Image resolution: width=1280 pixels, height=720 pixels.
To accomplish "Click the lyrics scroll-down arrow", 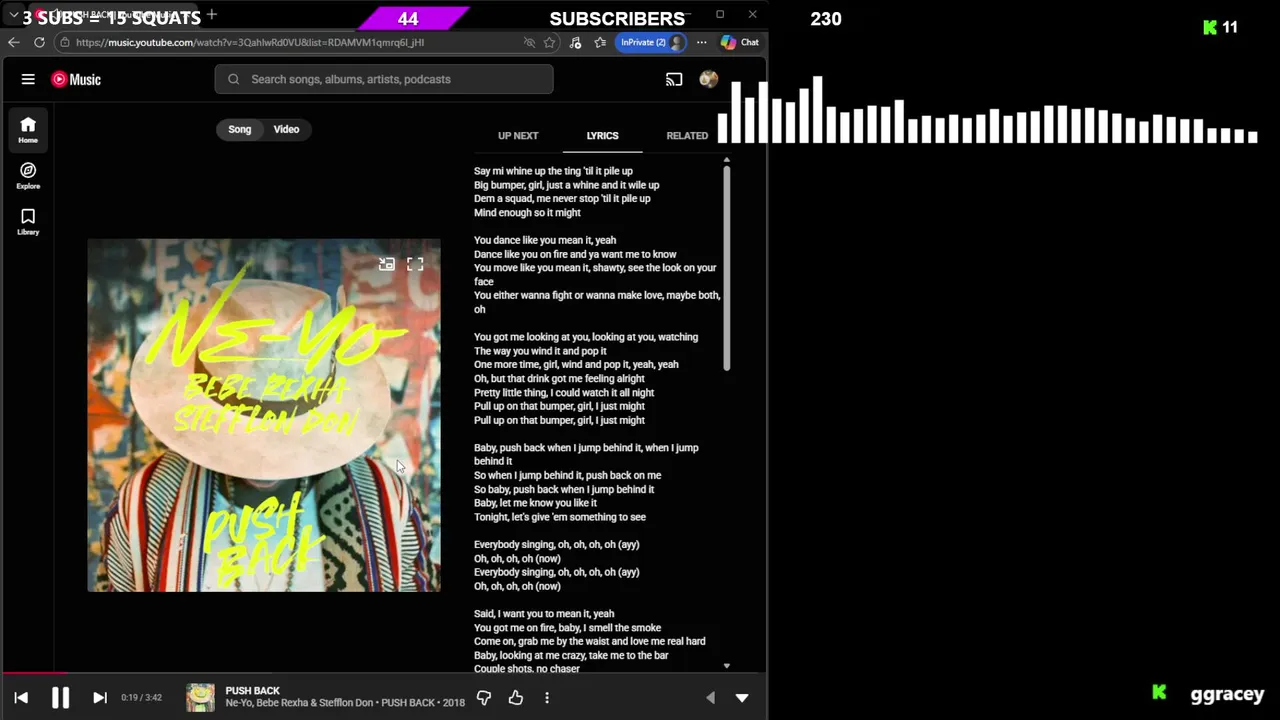I will pos(727,666).
